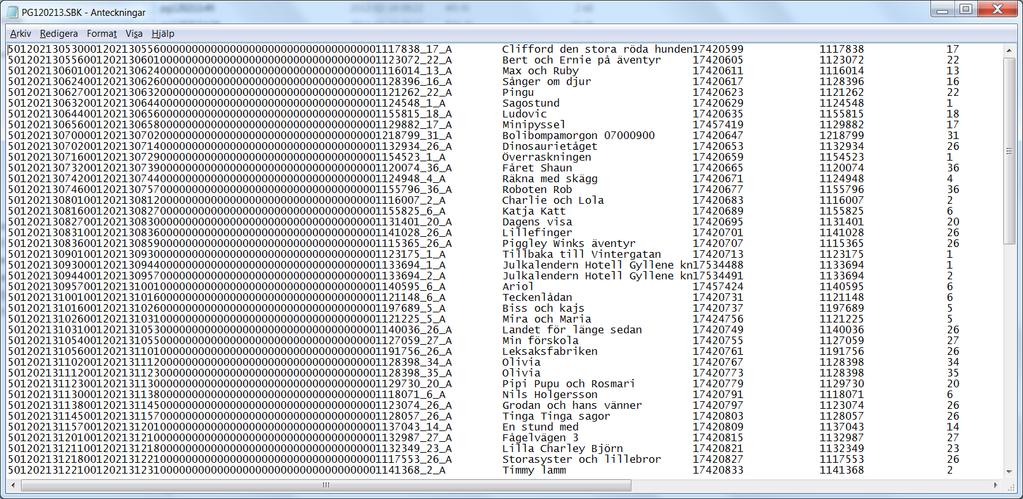Click the text 'Landet för länge sedan'
The height and width of the screenshot is (499, 1023).
(572, 330)
